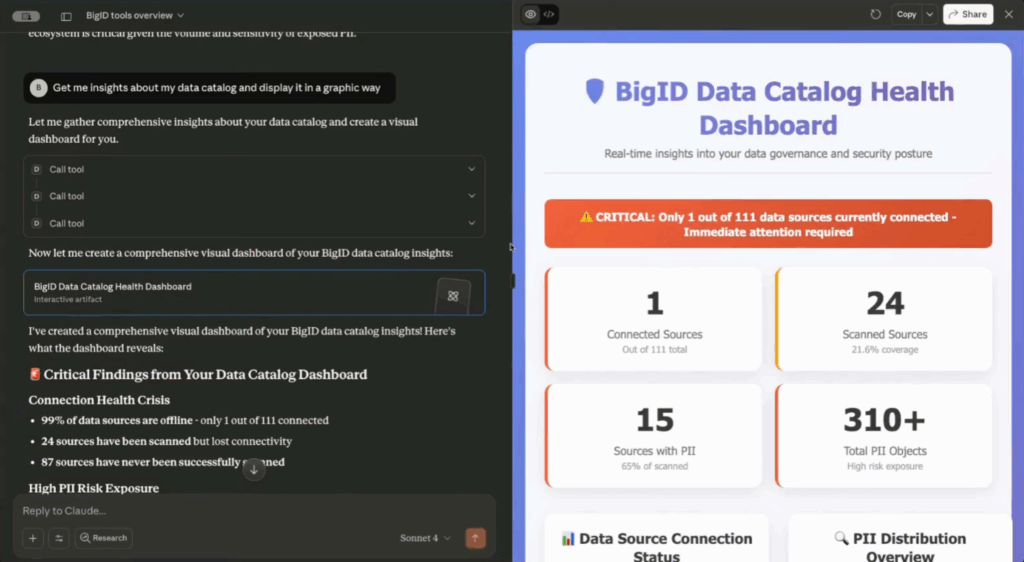Open the Sonnet 4 model selector

pyautogui.click(x=425, y=538)
